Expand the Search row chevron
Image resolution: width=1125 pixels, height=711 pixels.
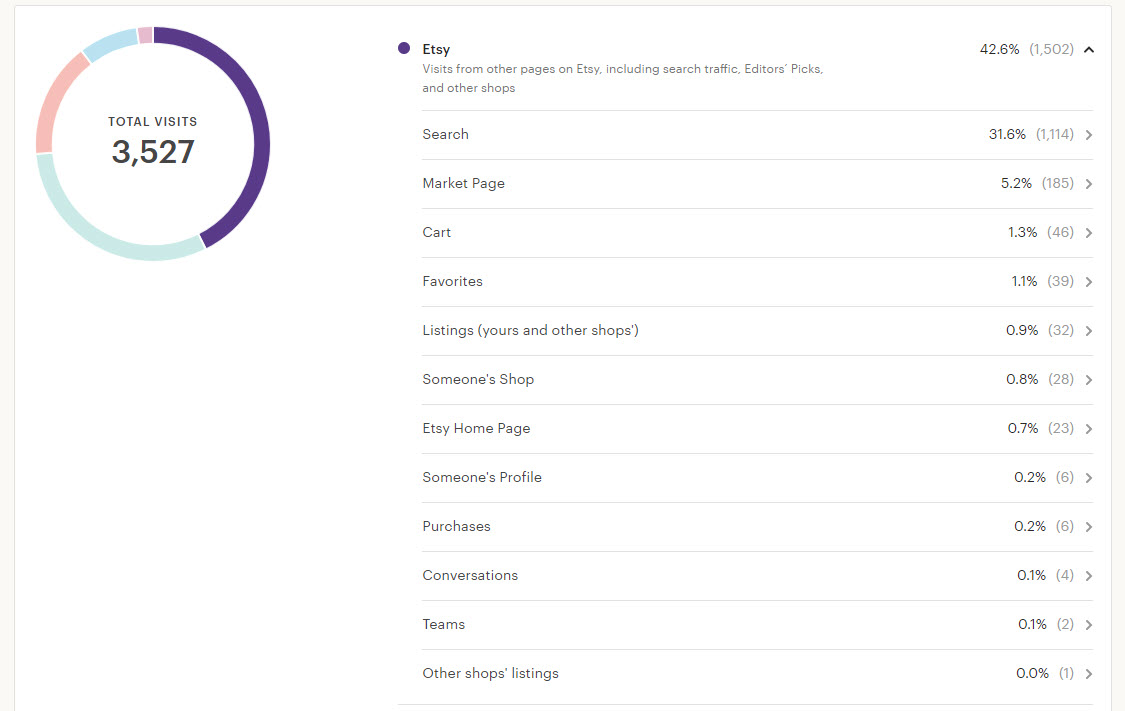point(1088,135)
